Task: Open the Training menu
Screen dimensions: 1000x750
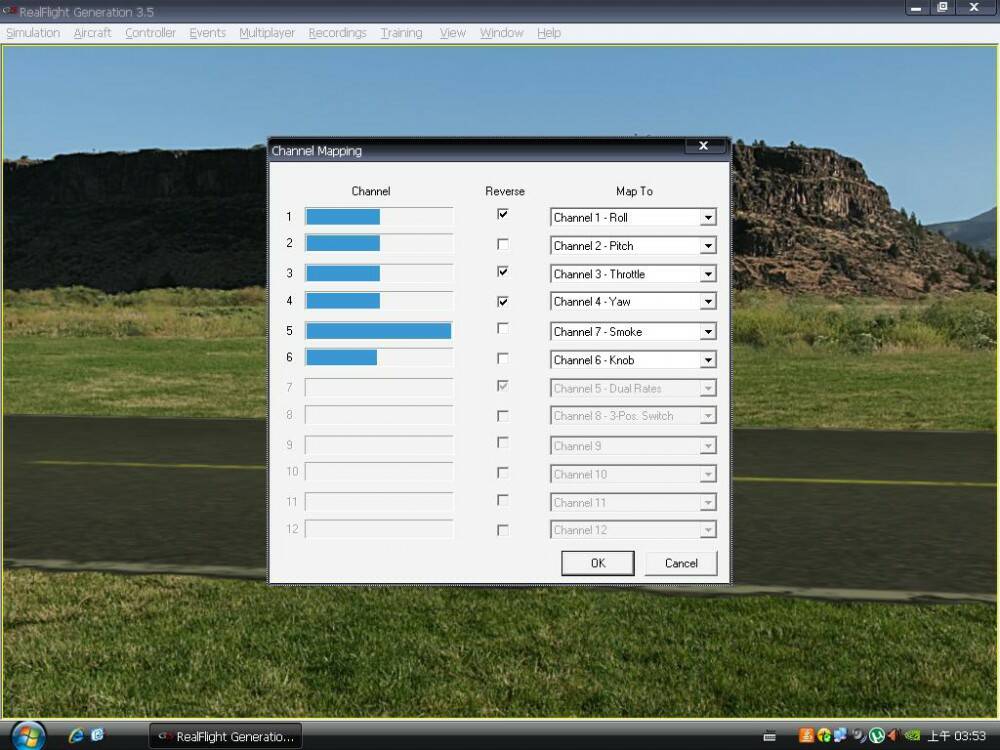Action: click(x=401, y=33)
